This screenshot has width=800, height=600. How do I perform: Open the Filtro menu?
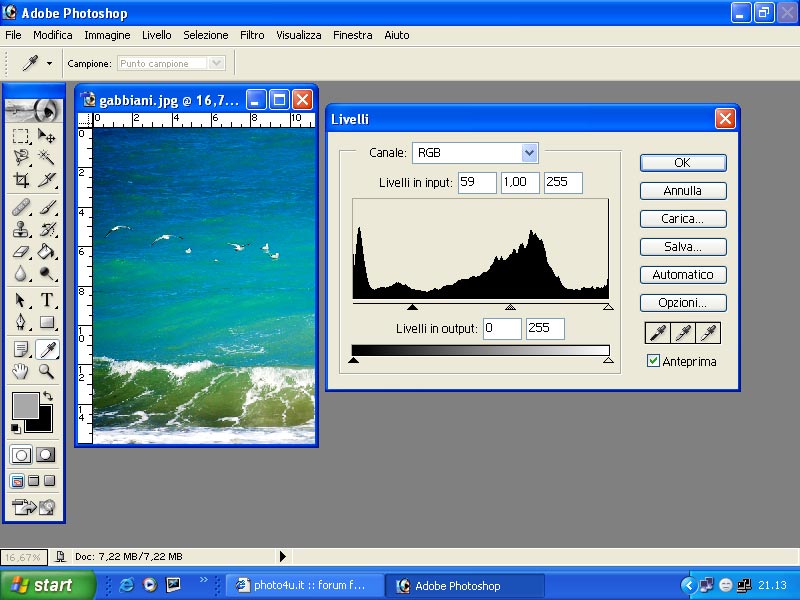(x=252, y=35)
